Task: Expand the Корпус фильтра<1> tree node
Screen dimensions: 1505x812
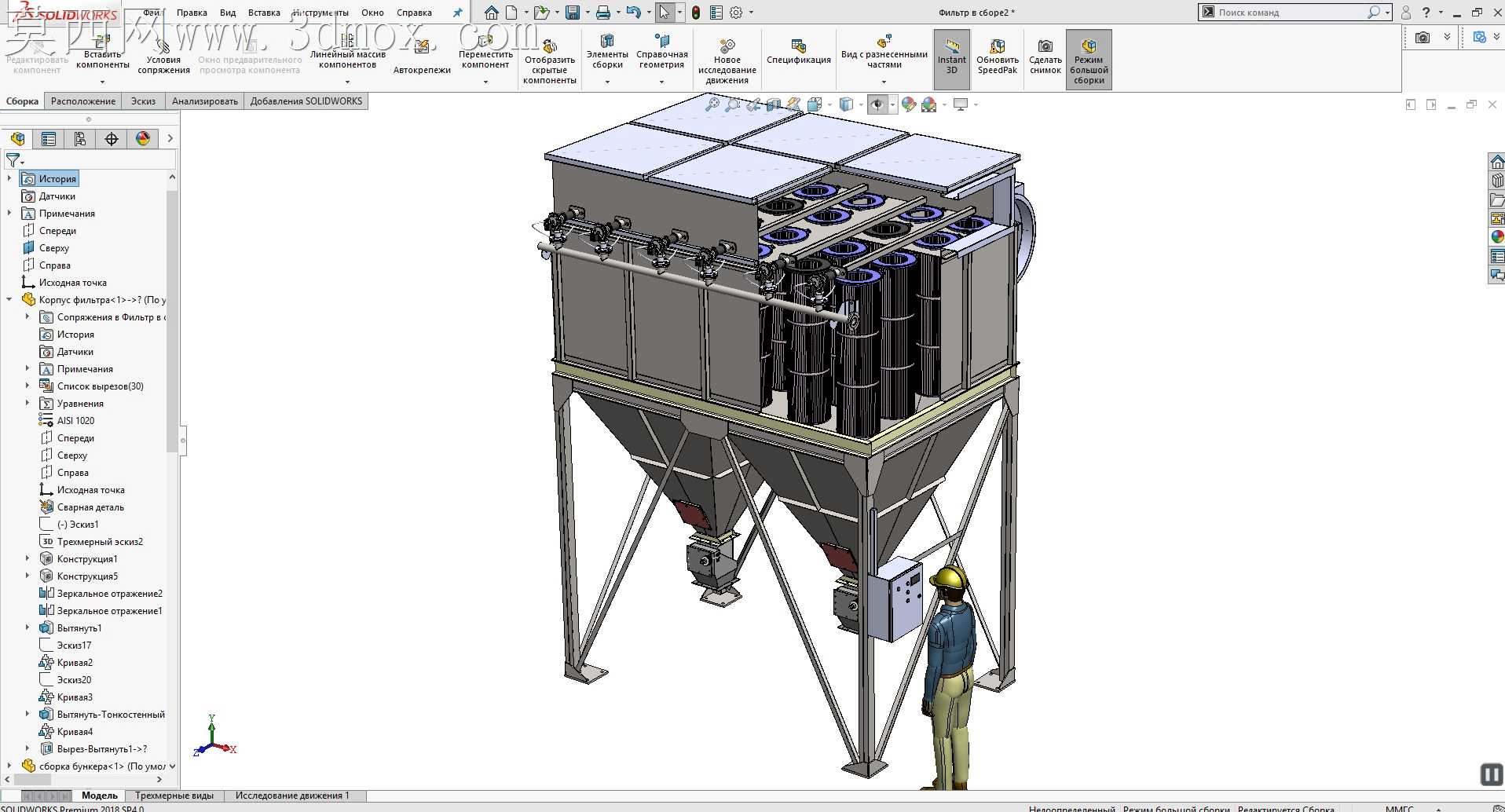Action: point(9,300)
